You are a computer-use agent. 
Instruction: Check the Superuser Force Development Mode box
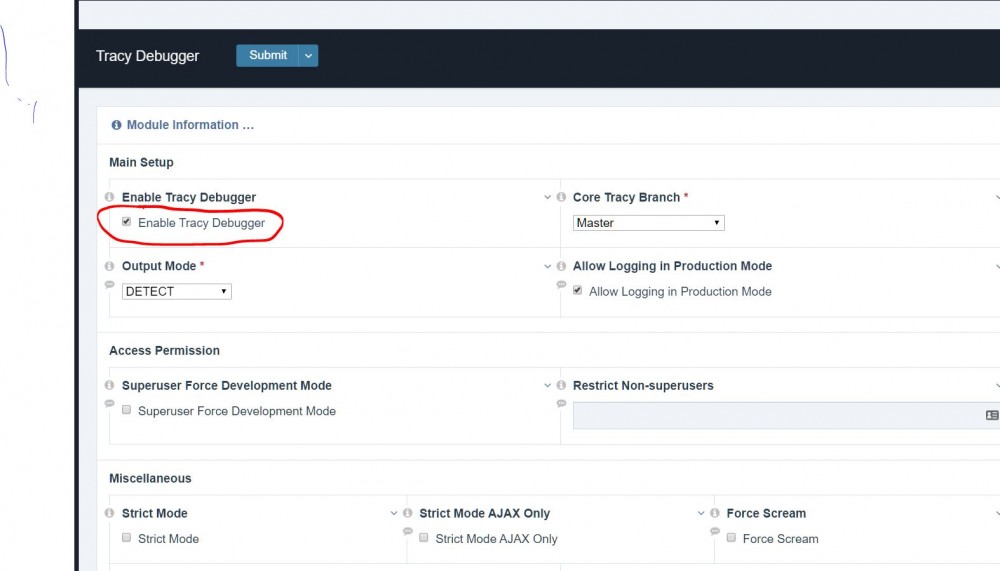tap(127, 410)
